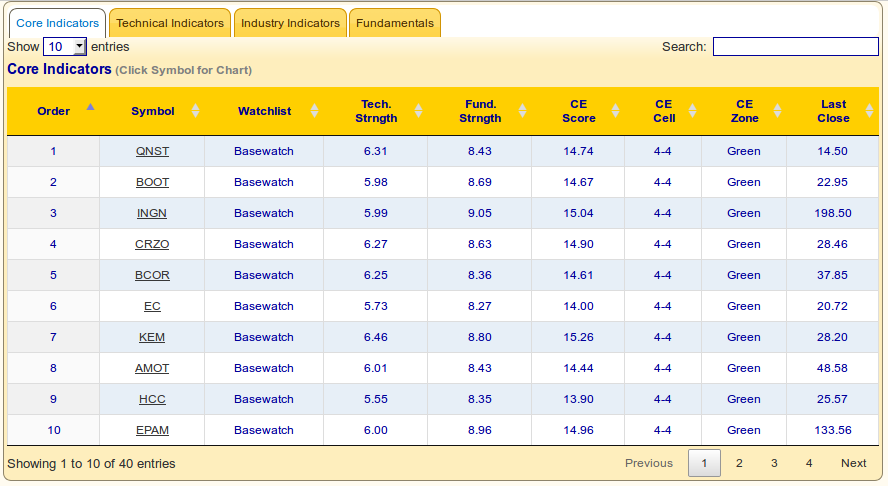Click the Last Close header label
Screen dimensions: 888x486
pos(834,111)
